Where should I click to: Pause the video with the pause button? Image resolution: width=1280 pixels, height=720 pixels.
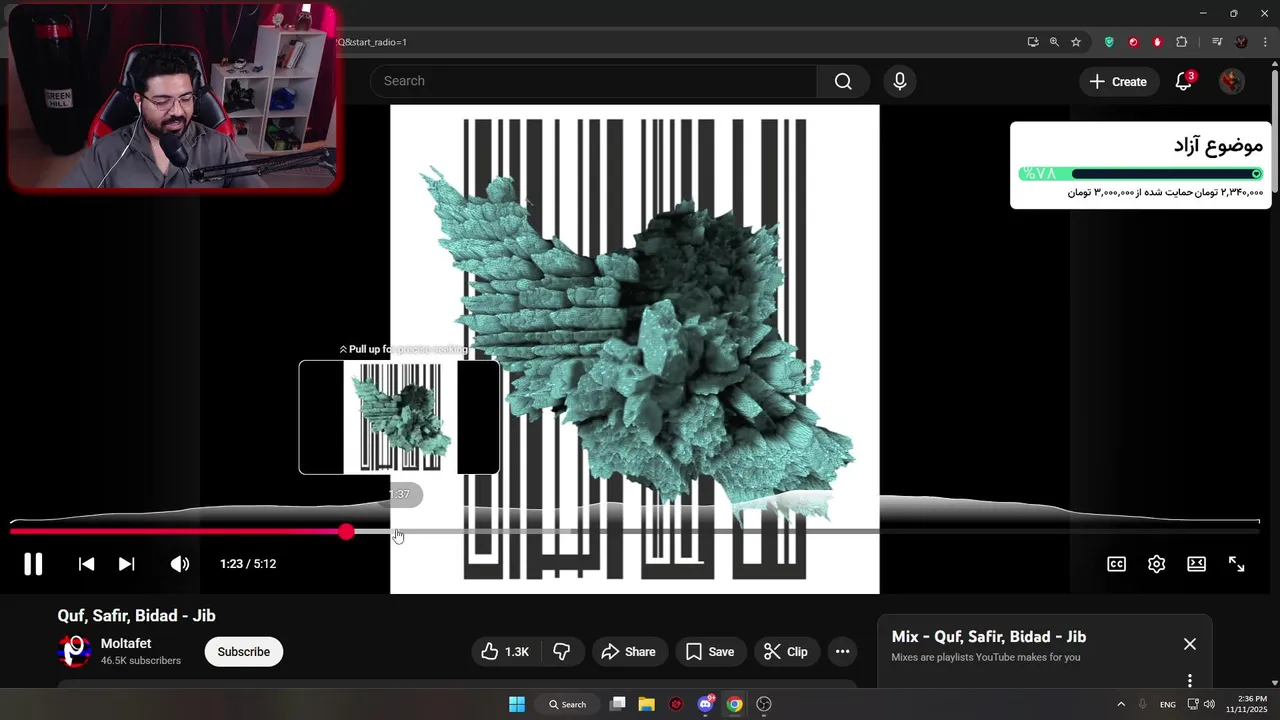tap(33, 564)
